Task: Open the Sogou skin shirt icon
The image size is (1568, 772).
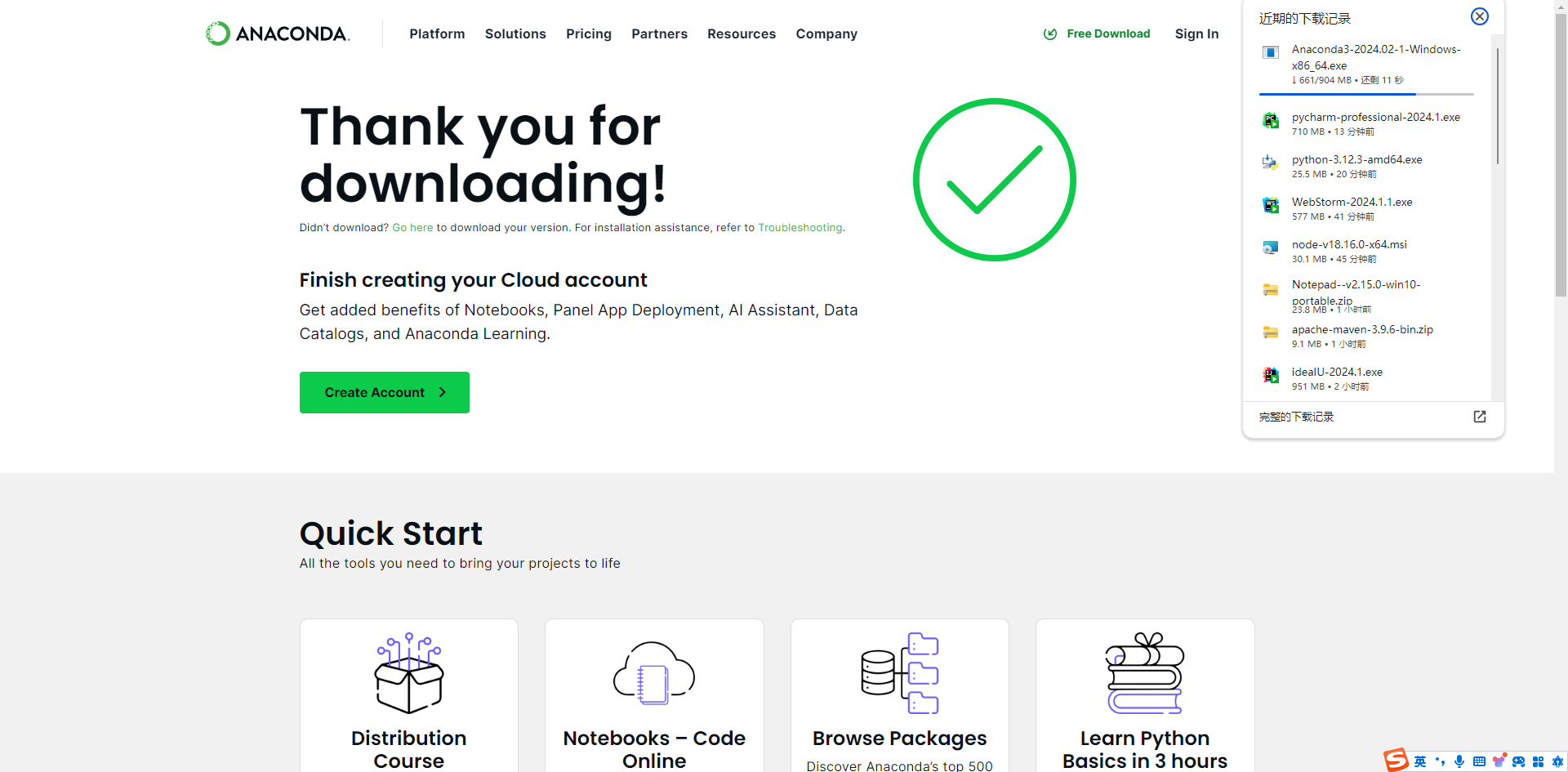Action: pyautogui.click(x=1499, y=761)
